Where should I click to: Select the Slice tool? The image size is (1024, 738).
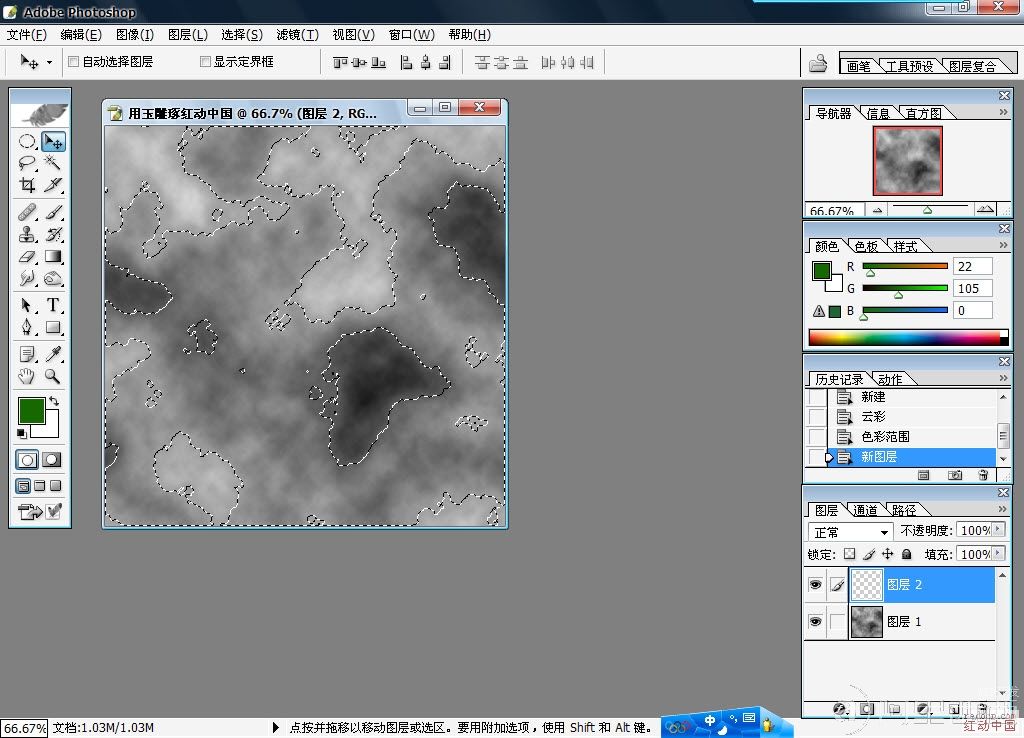[x=53, y=185]
